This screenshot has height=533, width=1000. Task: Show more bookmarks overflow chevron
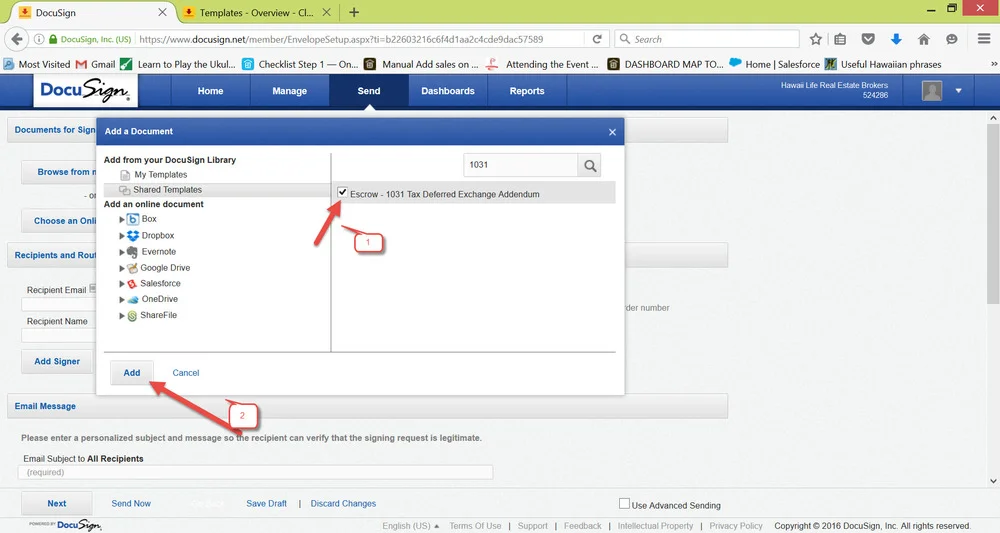pos(994,64)
